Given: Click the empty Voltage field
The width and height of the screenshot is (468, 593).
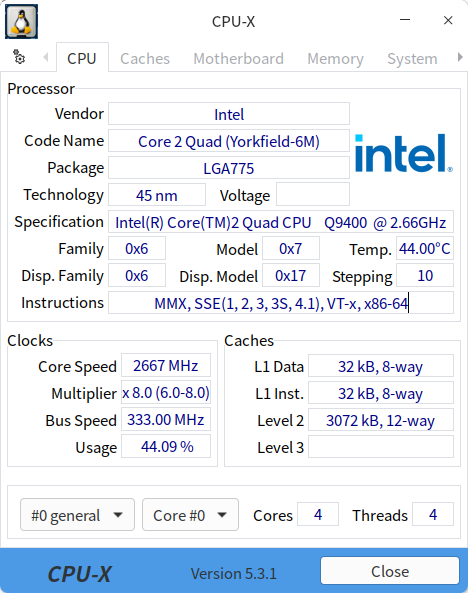Looking at the screenshot, I should [x=313, y=195].
